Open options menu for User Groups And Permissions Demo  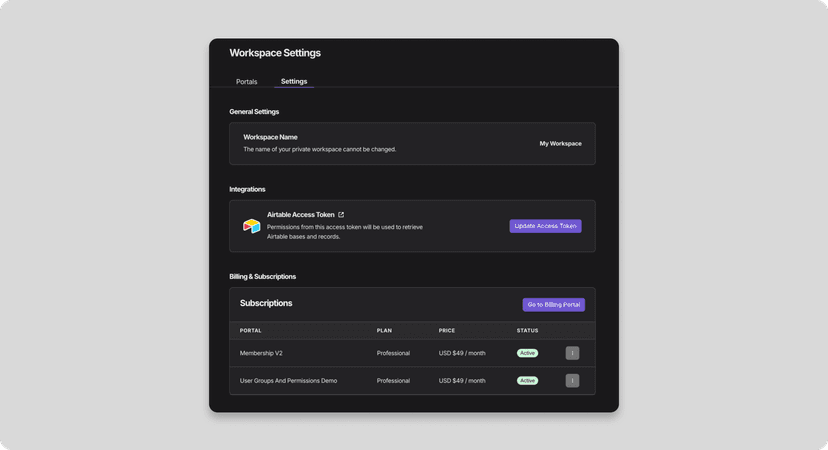point(572,381)
